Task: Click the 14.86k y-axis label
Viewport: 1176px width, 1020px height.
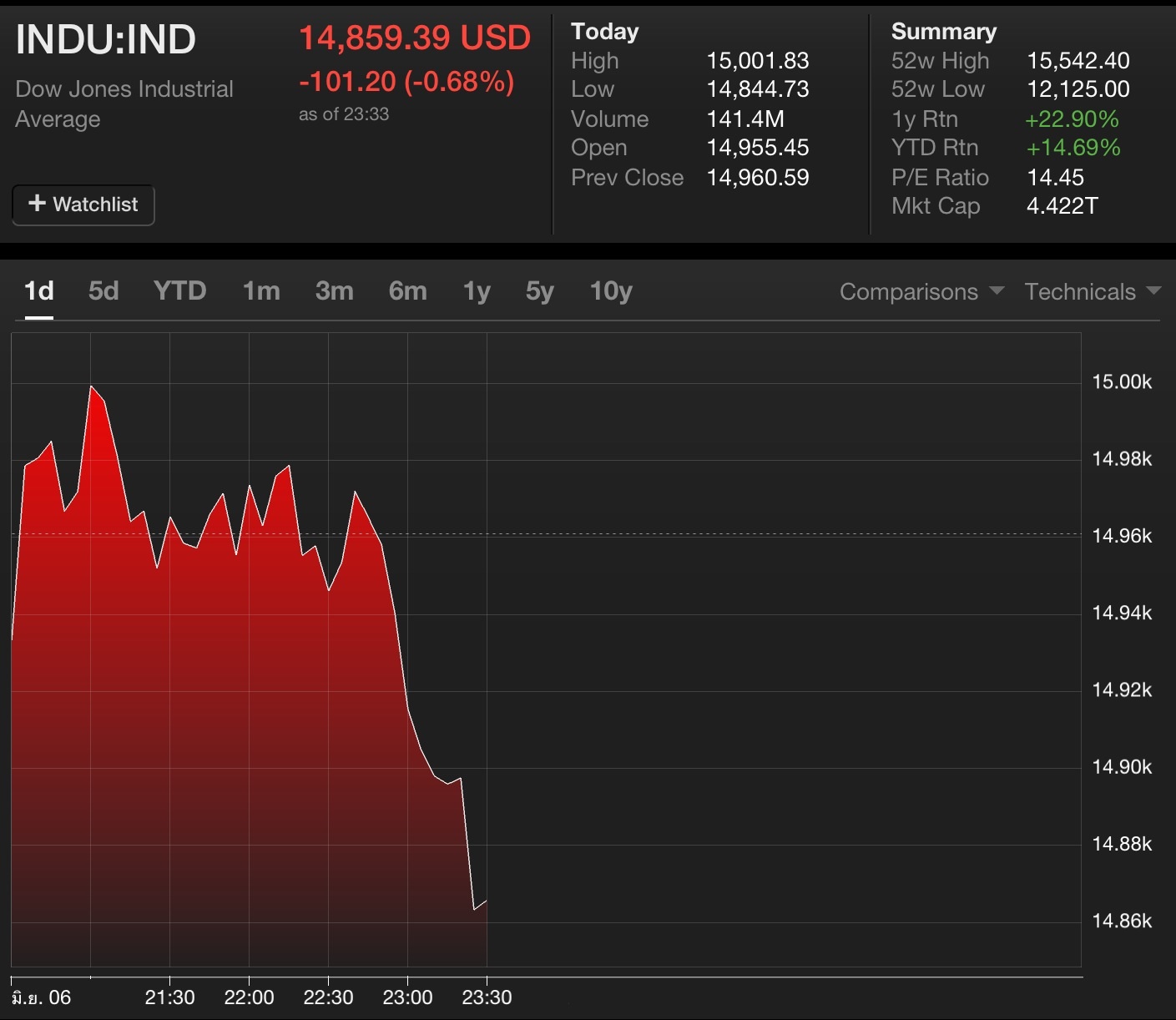Action: click(1122, 922)
